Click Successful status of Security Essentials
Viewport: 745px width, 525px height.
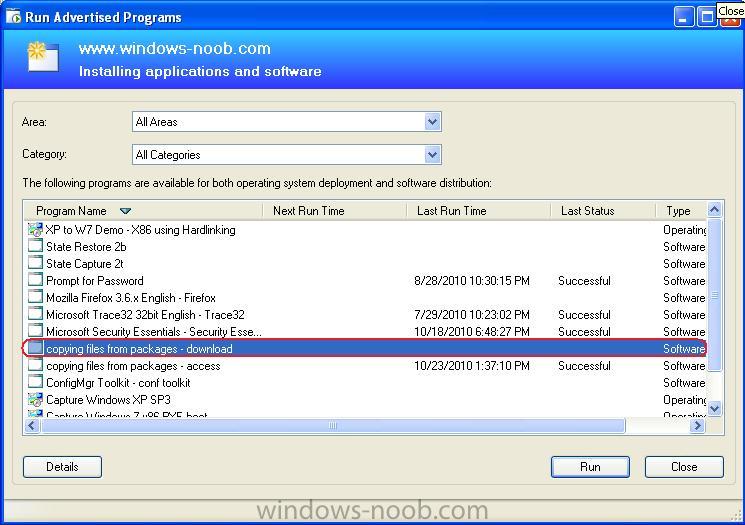(x=584, y=332)
